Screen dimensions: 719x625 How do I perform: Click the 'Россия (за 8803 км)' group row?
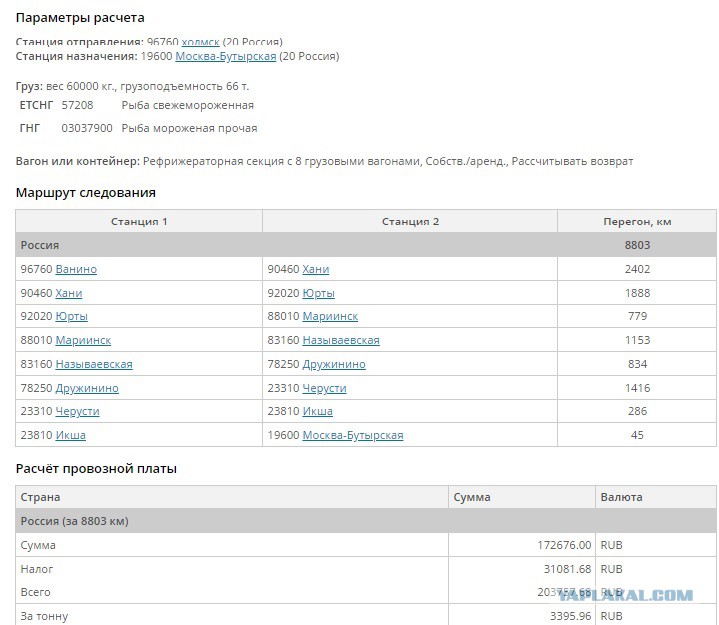[366, 521]
